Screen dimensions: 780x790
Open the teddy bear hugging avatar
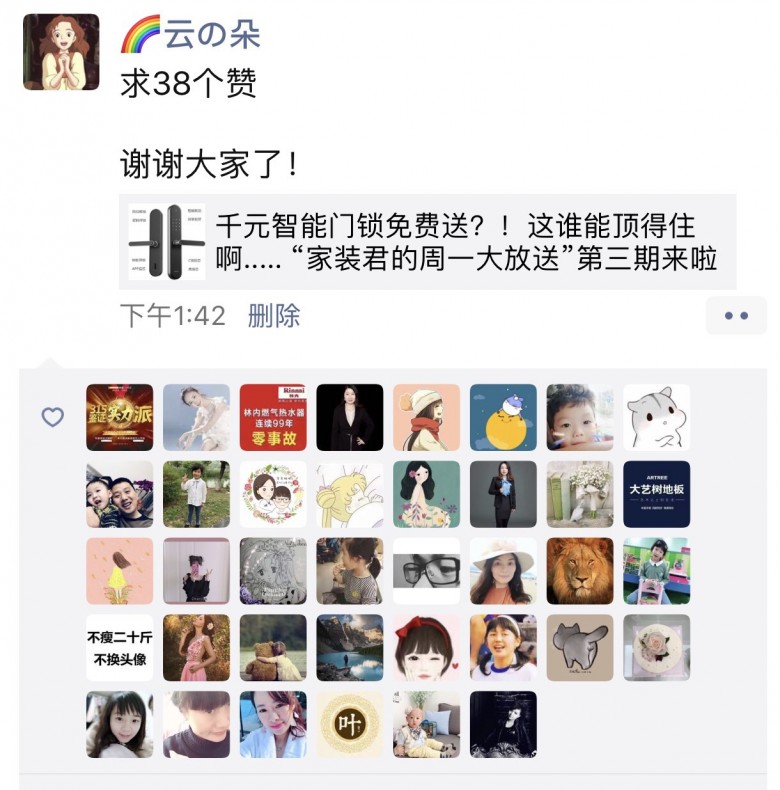[x=273, y=647]
